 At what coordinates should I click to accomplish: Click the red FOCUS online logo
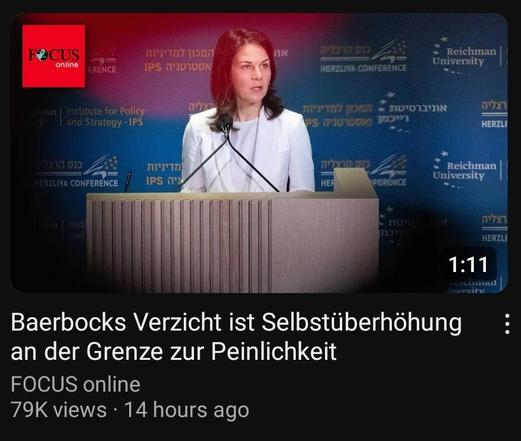pos(54,56)
